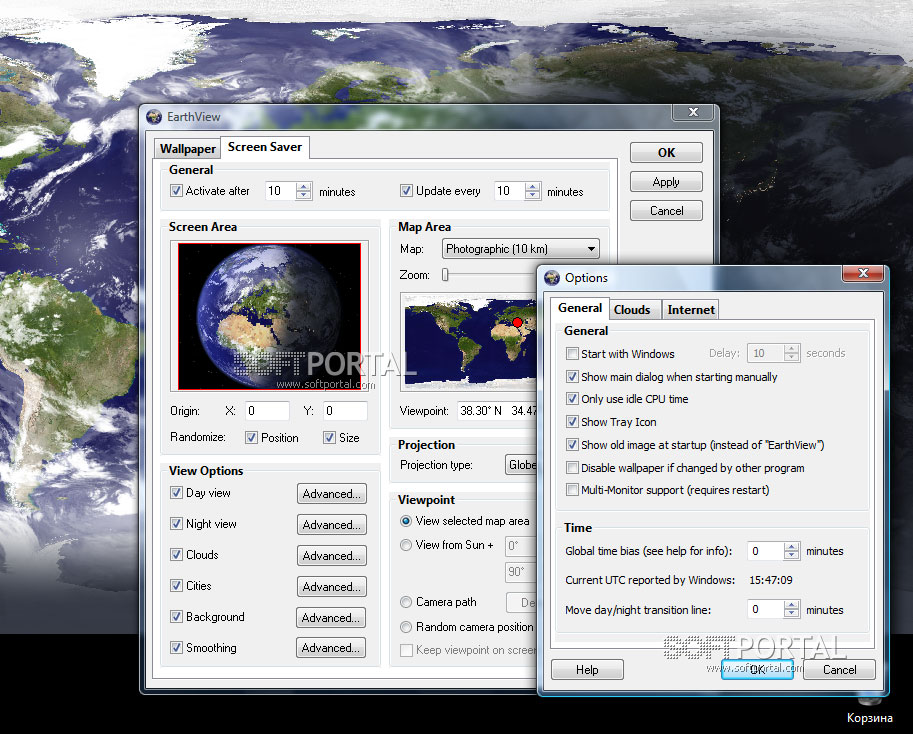Increase Global time bias with up arrow
The width and height of the screenshot is (913, 734).
[x=791, y=547]
